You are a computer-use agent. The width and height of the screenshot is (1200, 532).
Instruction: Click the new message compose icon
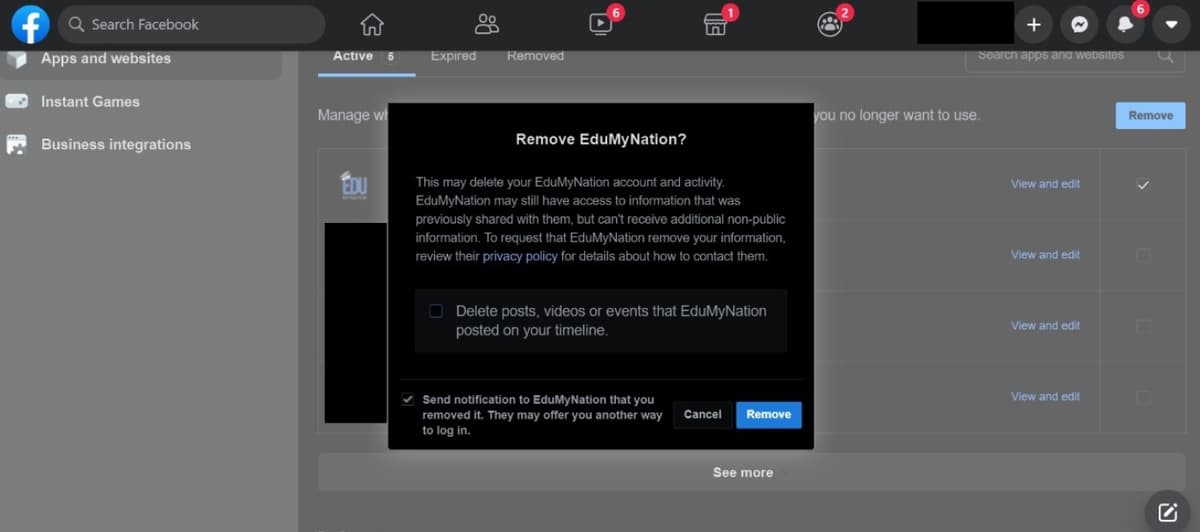pyautogui.click(x=1167, y=511)
